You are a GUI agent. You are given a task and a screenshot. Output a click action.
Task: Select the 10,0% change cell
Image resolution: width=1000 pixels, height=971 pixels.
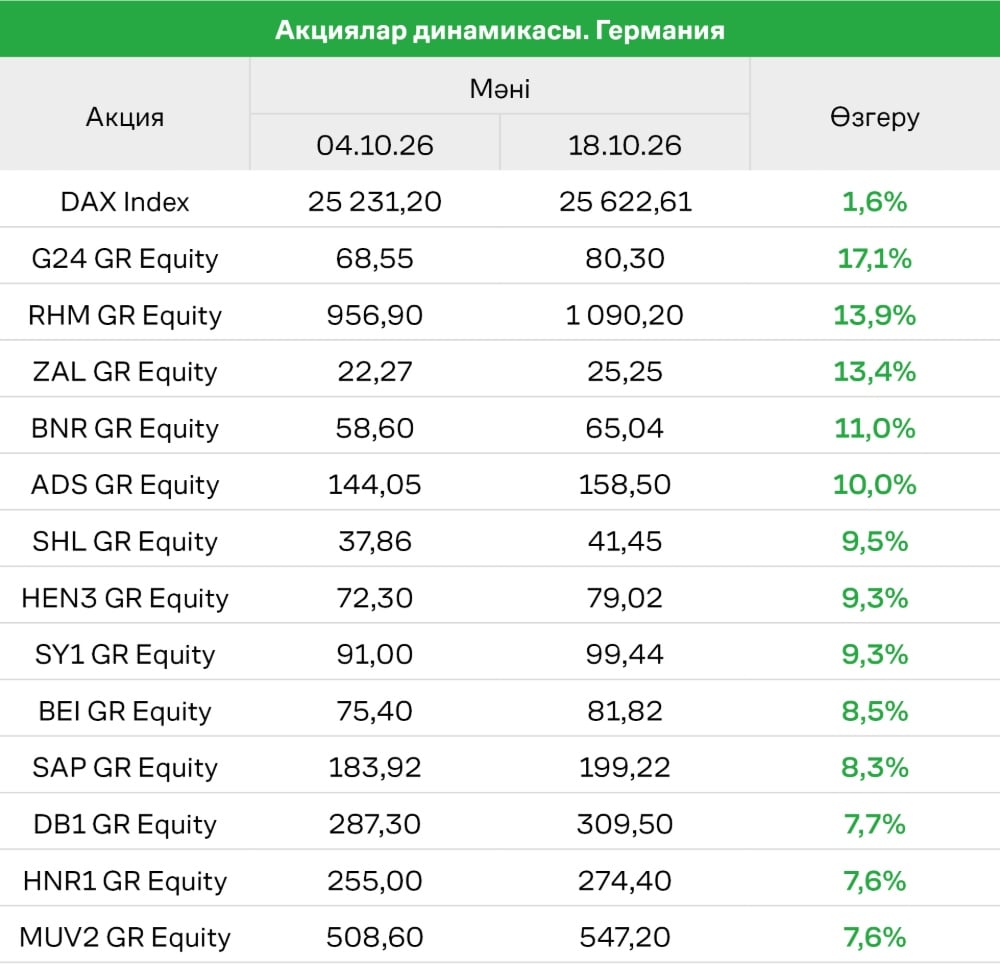pos(875,485)
